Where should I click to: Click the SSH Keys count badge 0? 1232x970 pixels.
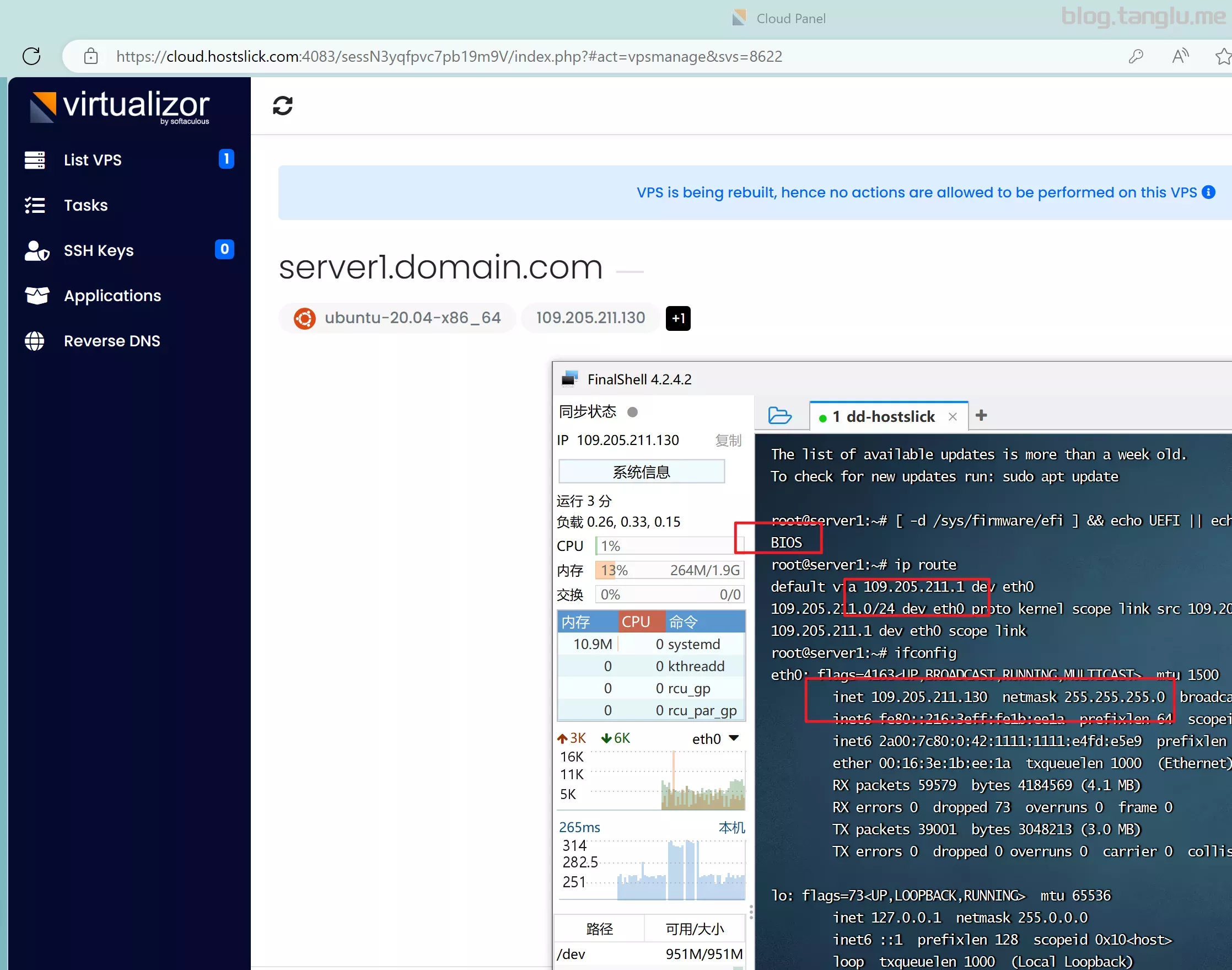[225, 249]
